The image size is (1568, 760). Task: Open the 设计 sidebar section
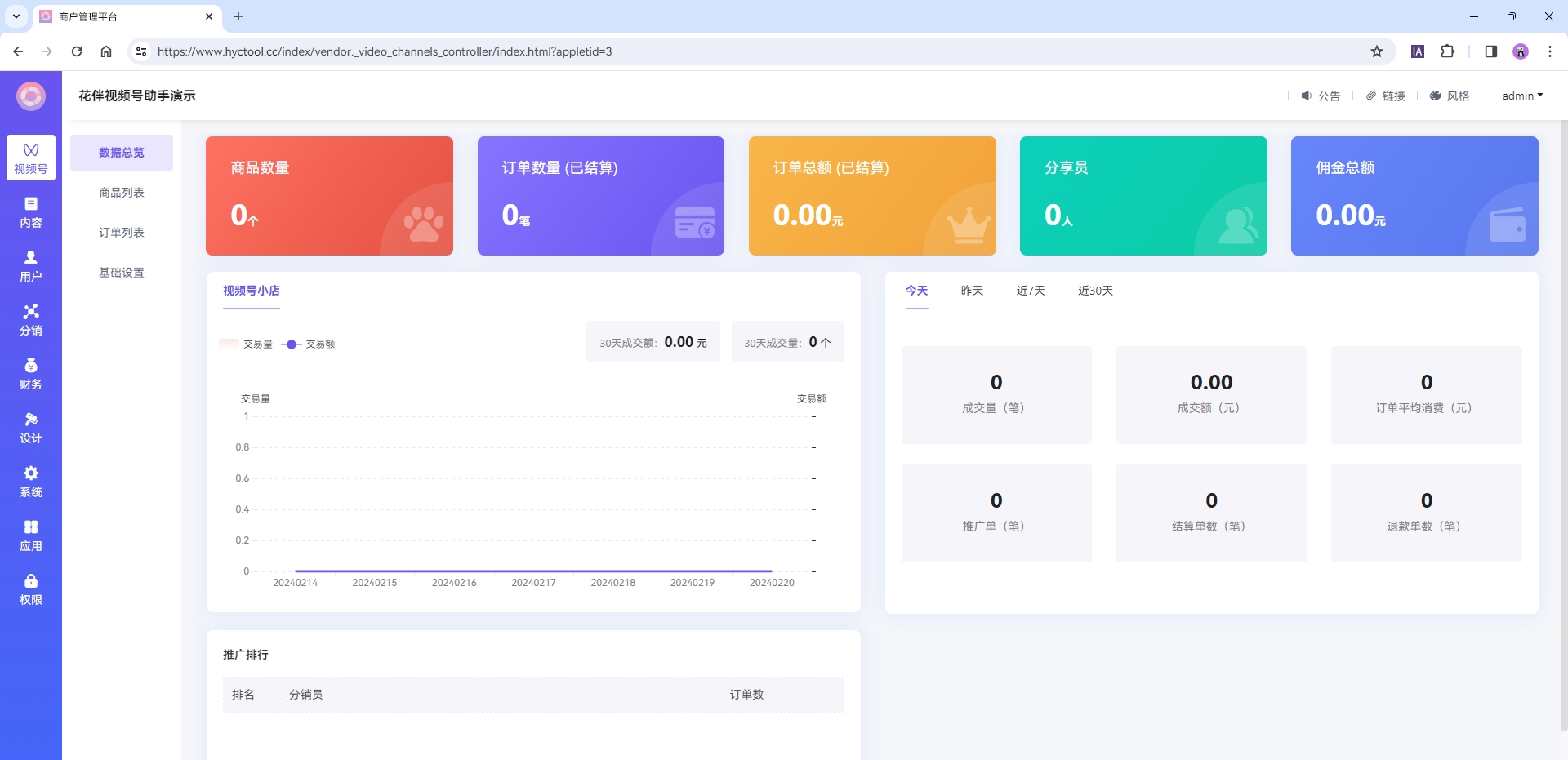pos(31,428)
